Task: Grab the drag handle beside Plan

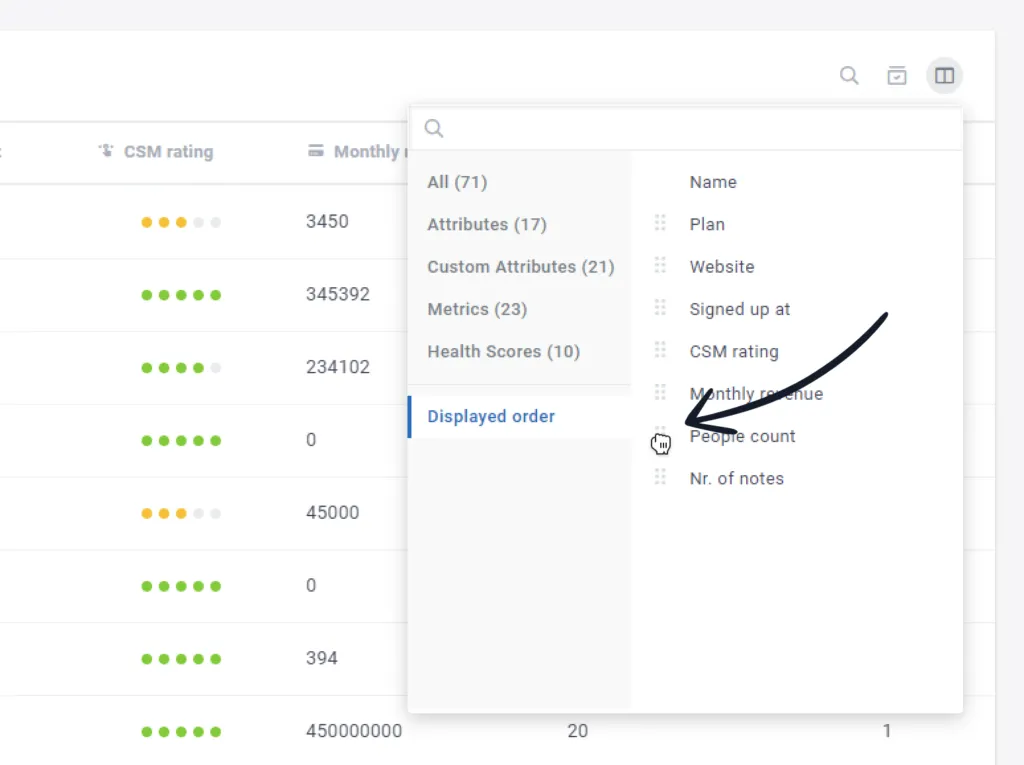Action: 660,223
